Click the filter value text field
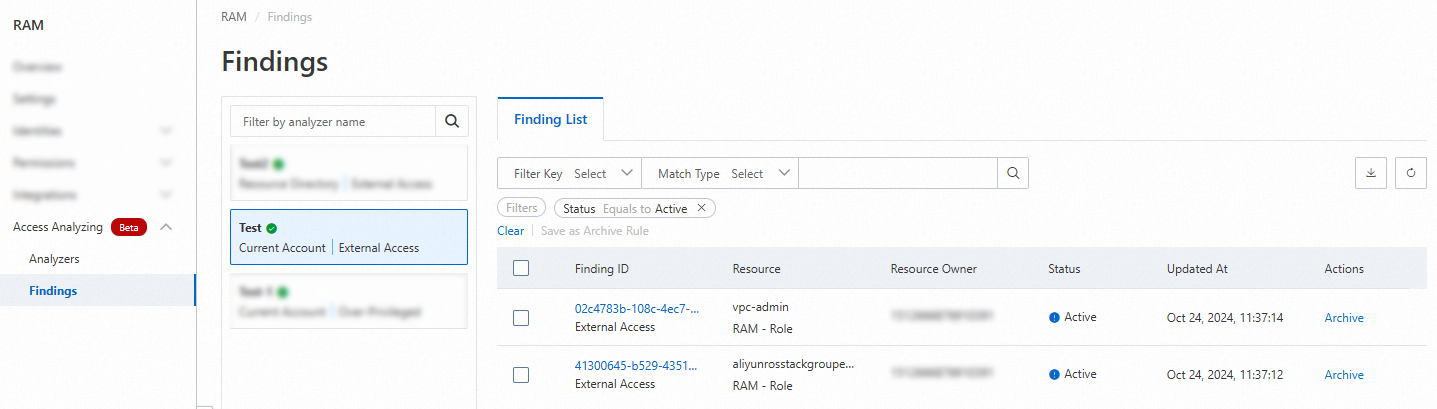This screenshot has width=1437, height=409. (898, 173)
